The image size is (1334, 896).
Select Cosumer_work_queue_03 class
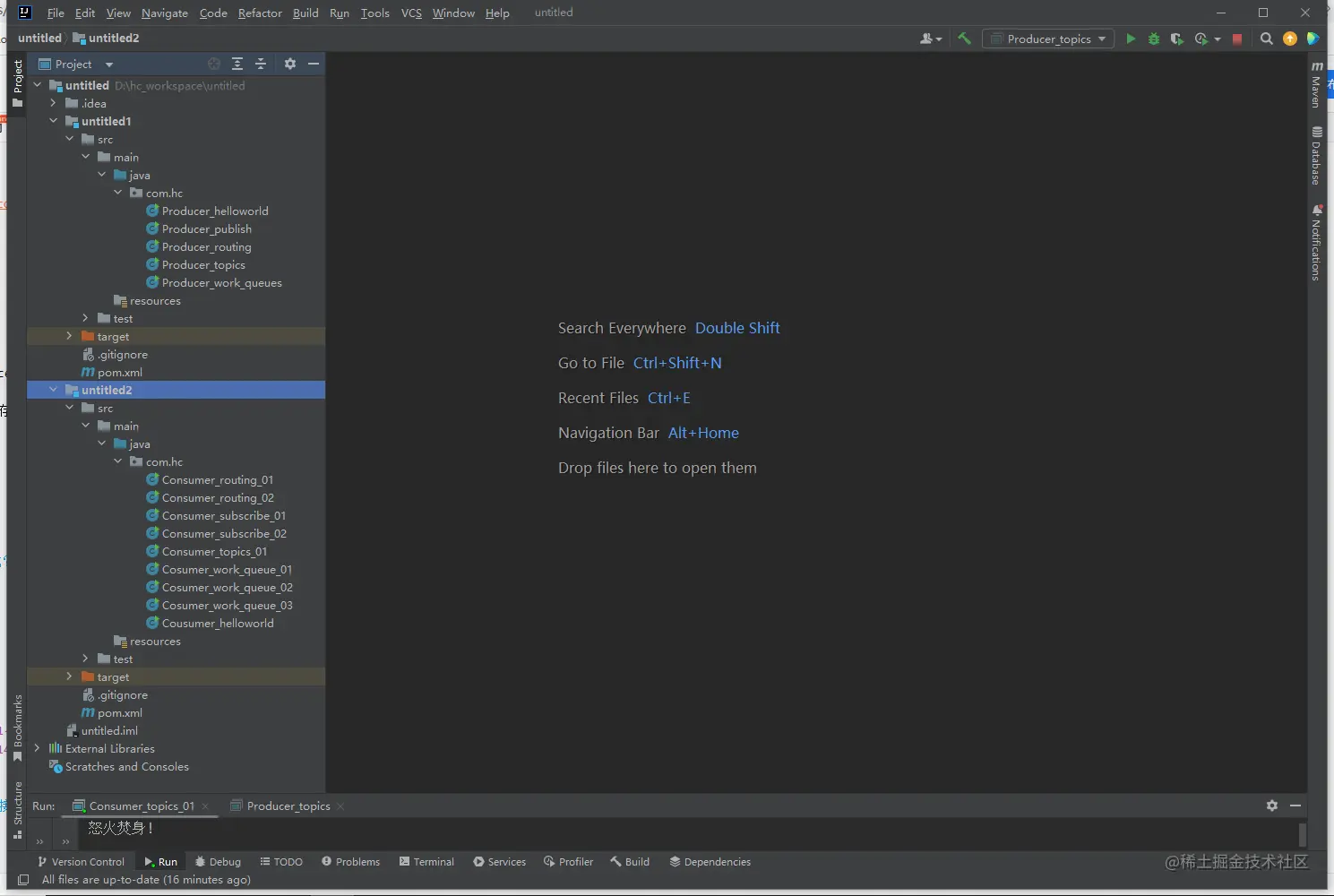click(227, 605)
